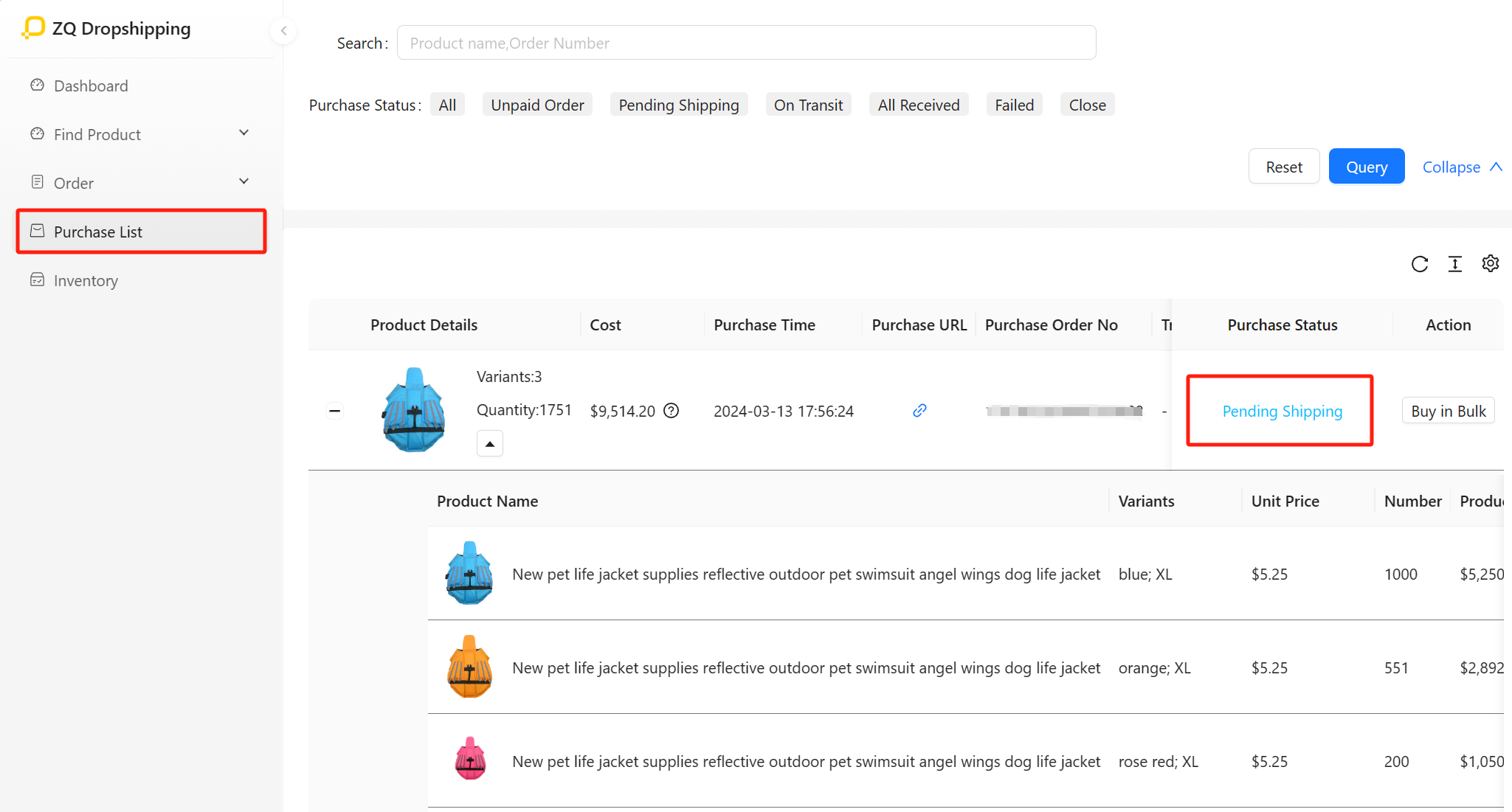Image resolution: width=1512 pixels, height=812 pixels.
Task: Filter by Close status
Action: 1087,105
